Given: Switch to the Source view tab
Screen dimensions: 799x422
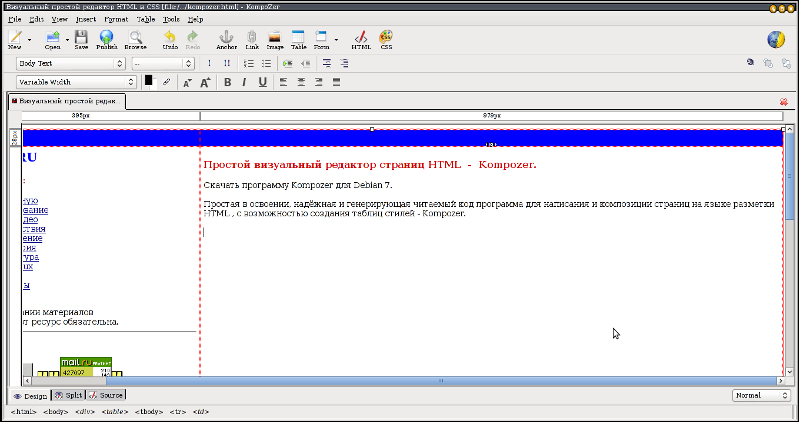Looking at the screenshot, I should click(x=106, y=395).
